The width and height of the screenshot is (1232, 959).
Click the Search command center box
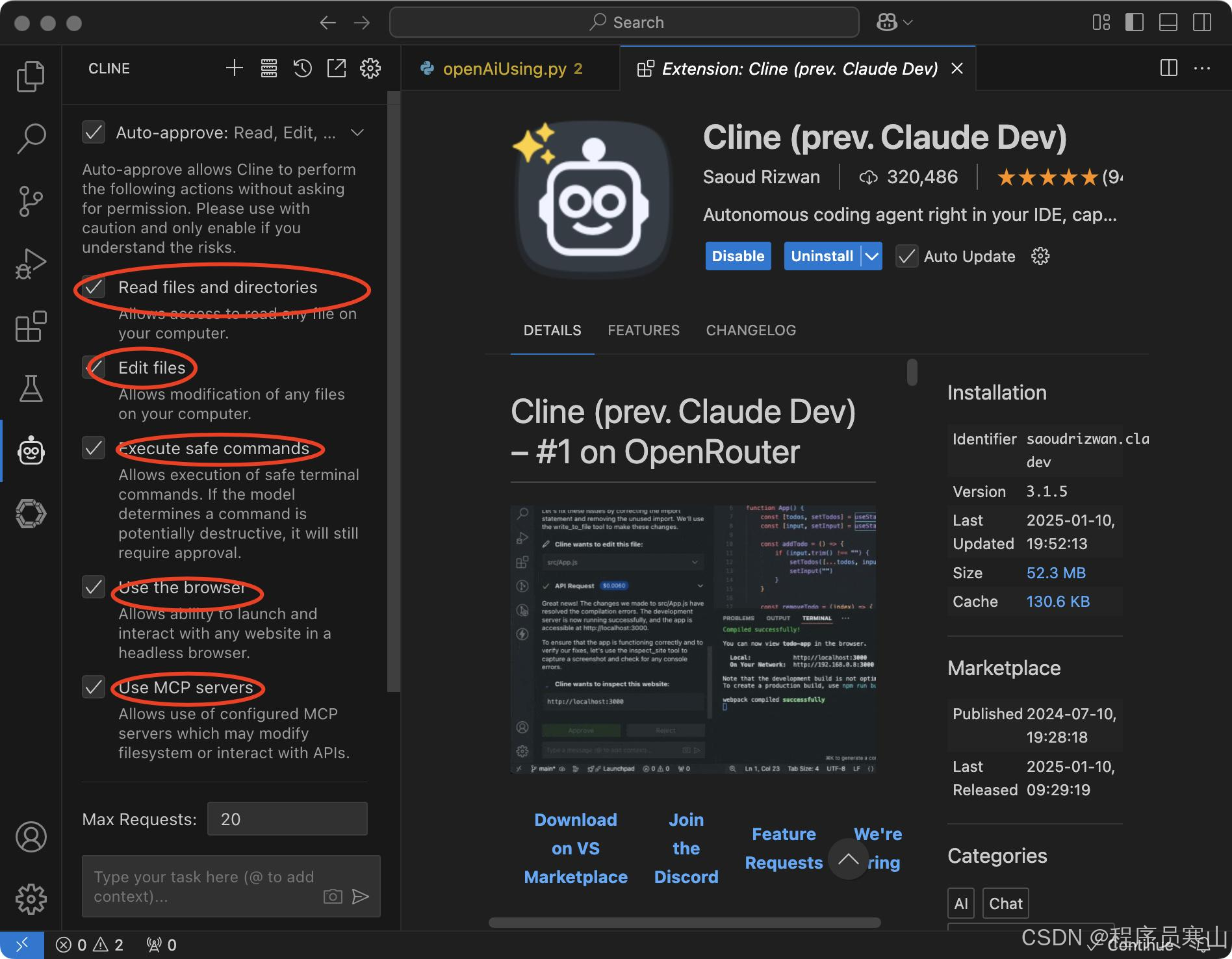tap(624, 23)
